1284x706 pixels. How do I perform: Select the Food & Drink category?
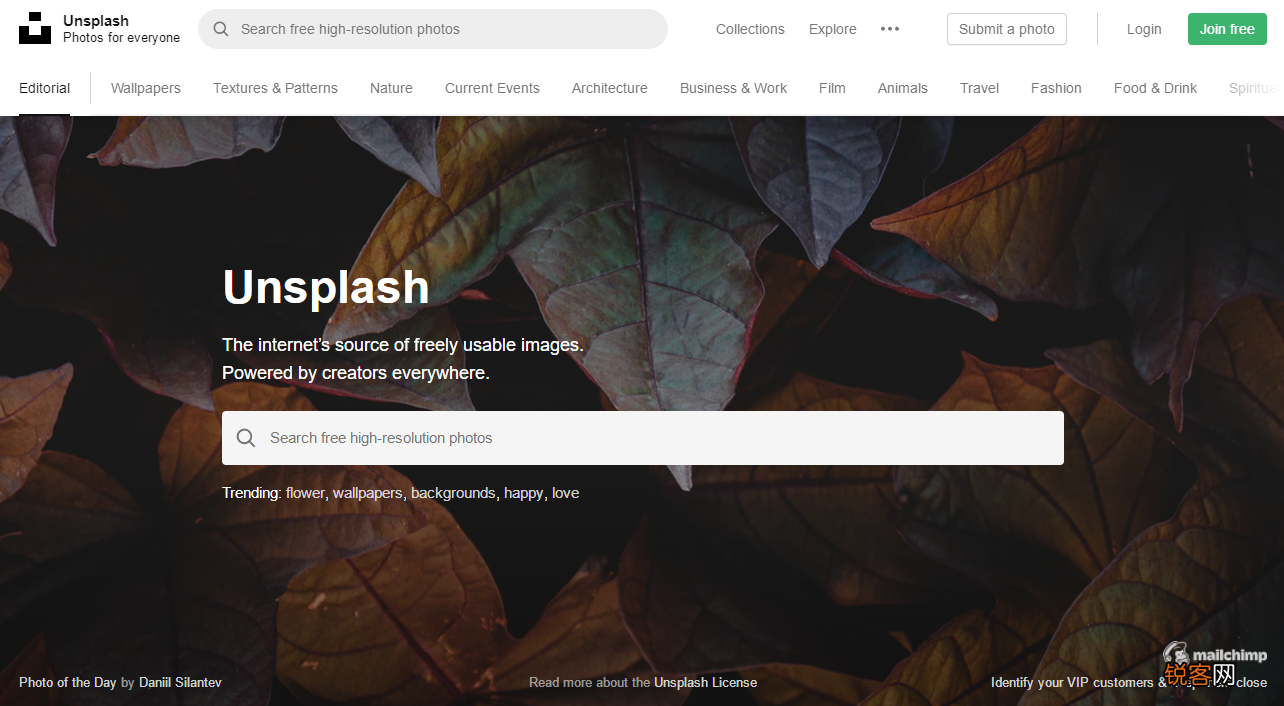pos(1155,88)
